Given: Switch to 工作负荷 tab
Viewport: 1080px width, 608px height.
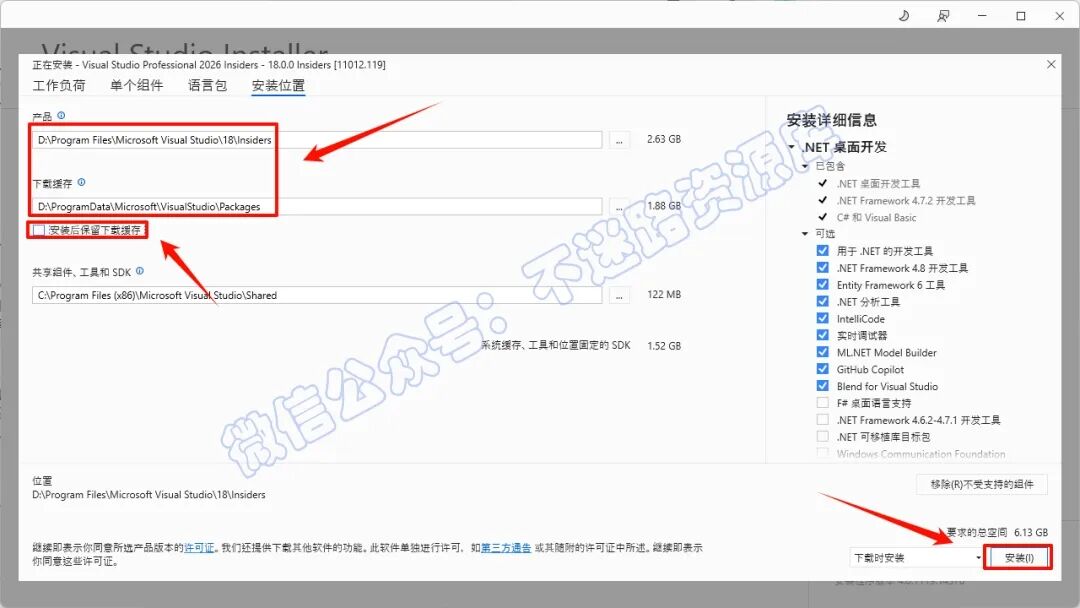Looking at the screenshot, I should [59, 85].
